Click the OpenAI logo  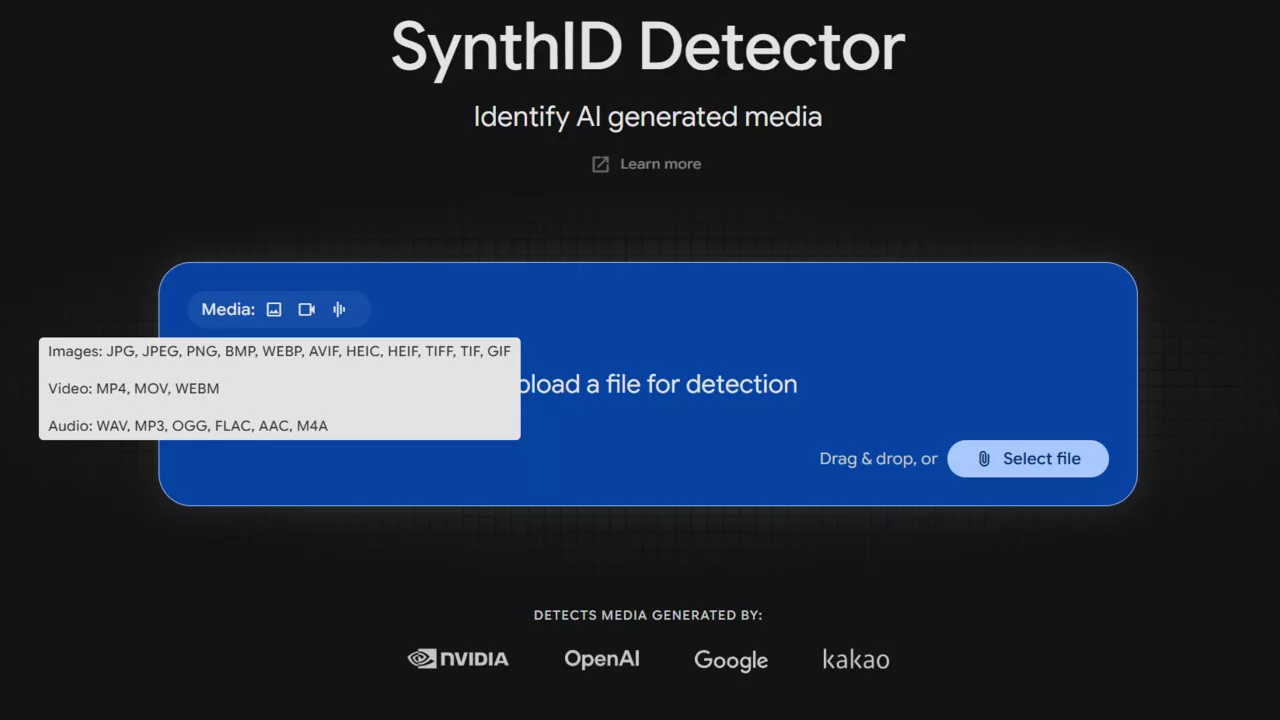click(x=602, y=659)
